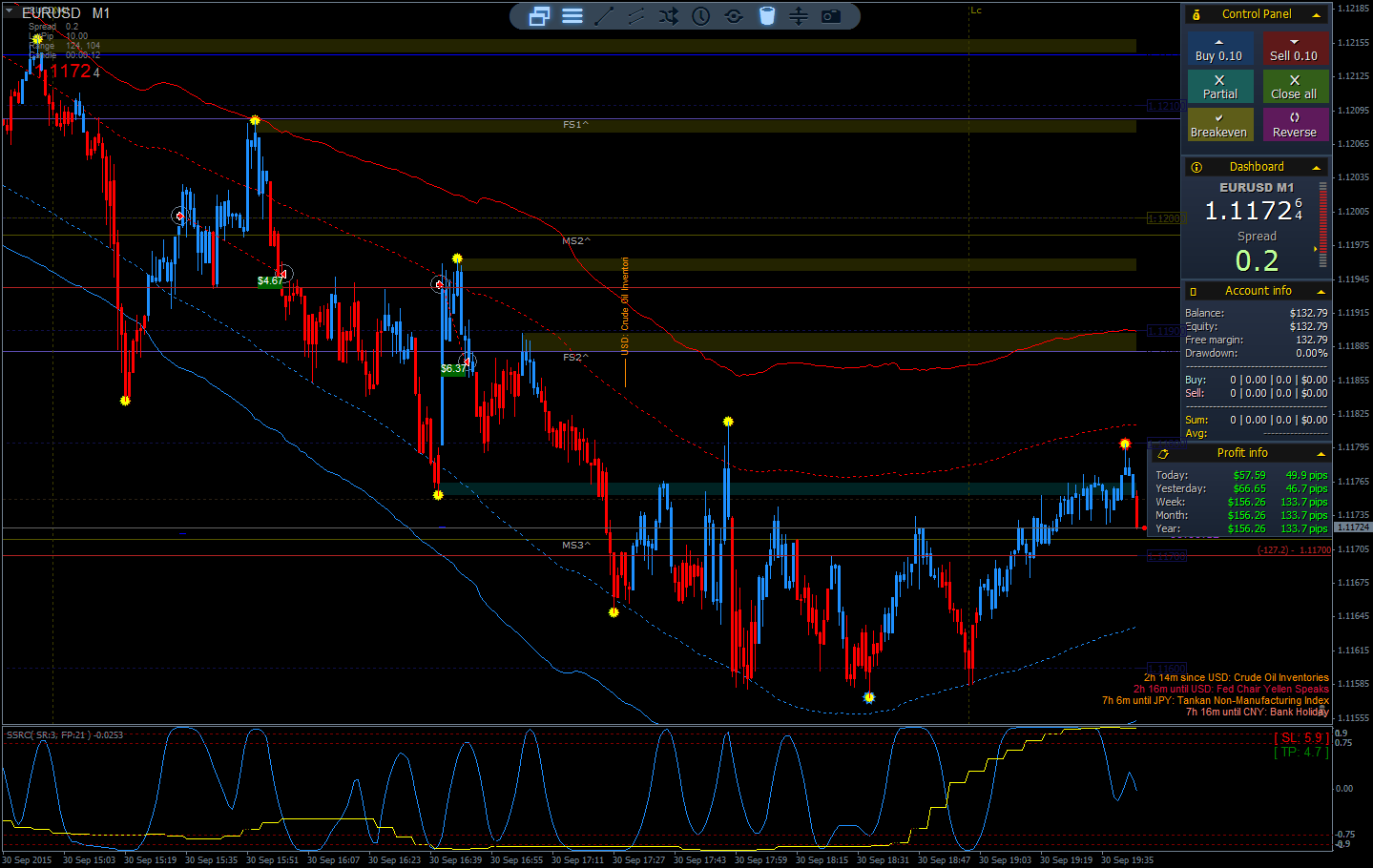Click the $4.67 profit label on chart
The width and height of the screenshot is (1373, 868).
click(x=270, y=281)
